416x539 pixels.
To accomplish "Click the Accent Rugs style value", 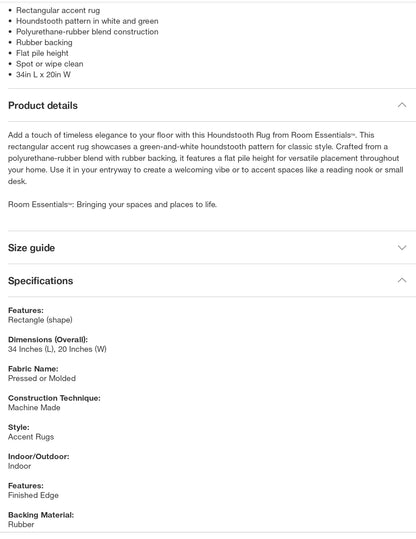I will coord(31,437).
